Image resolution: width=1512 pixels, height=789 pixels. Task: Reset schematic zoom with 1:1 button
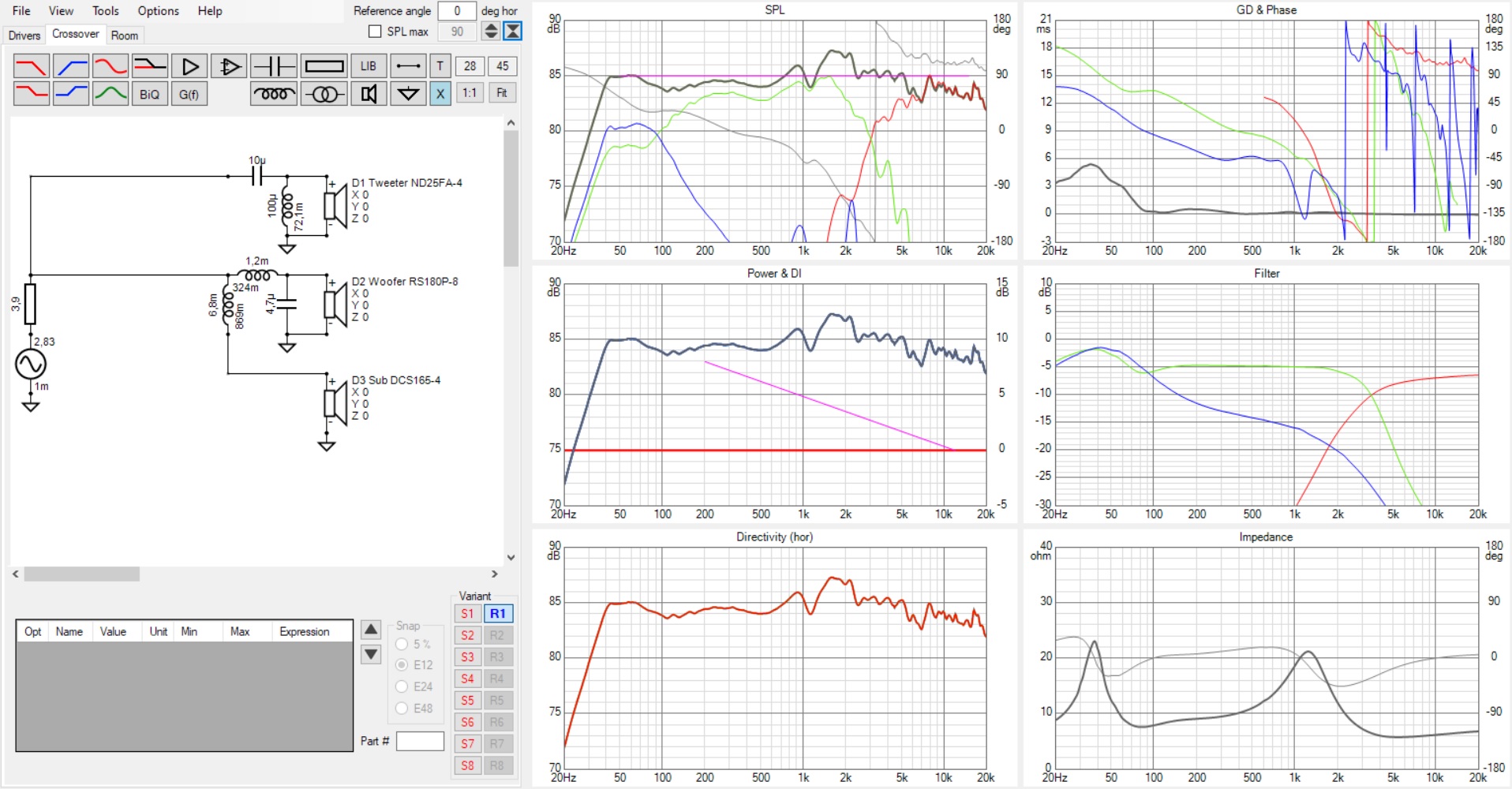pyautogui.click(x=470, y=93)
